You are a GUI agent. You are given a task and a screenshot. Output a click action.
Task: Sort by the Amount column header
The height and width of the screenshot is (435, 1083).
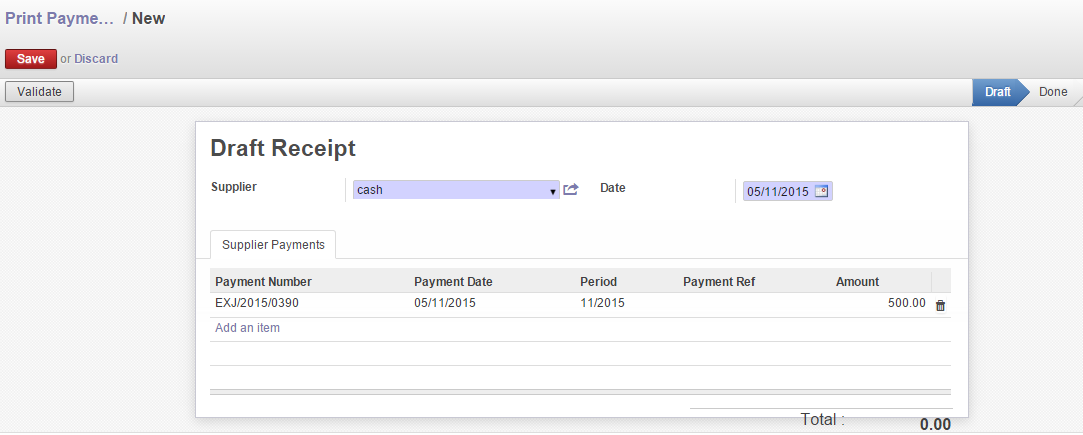pyautogui.click(x=857, y=282)
